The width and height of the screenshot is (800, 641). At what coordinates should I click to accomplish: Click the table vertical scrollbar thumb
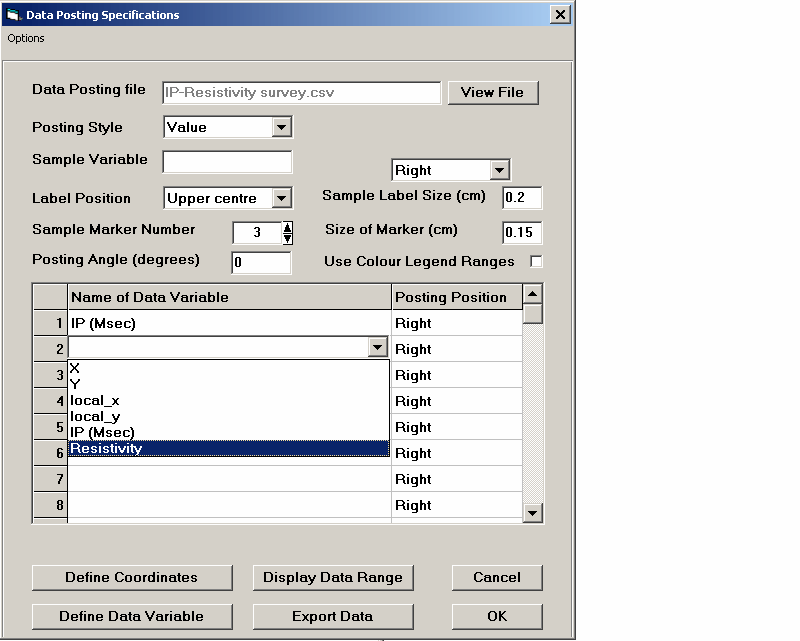click(533, 314)
